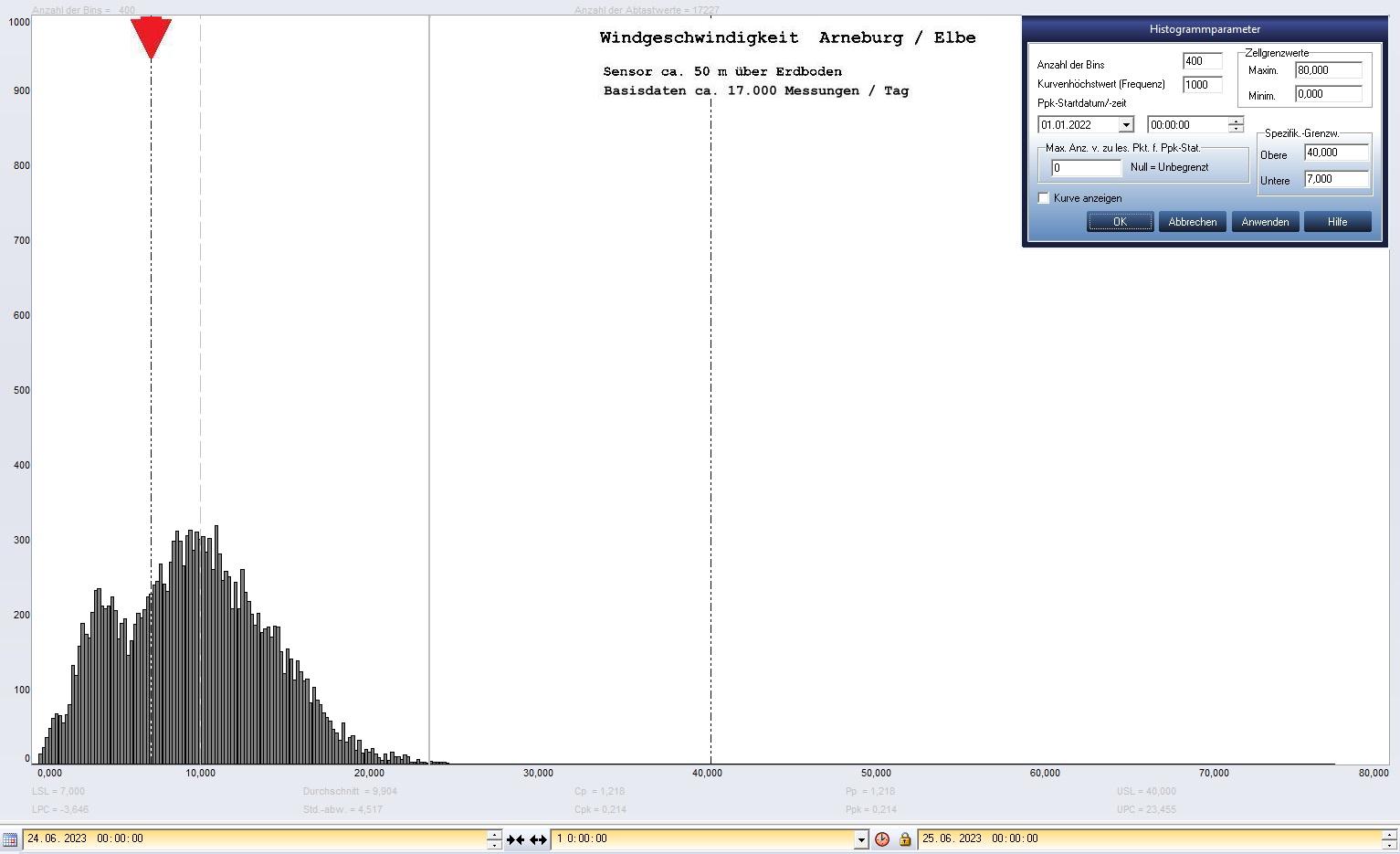Click the red triangle marker above the histogram
Image resolution: width=1400 pixels, height=854 pixels.
pyautogui.click(x=151, y=37)
